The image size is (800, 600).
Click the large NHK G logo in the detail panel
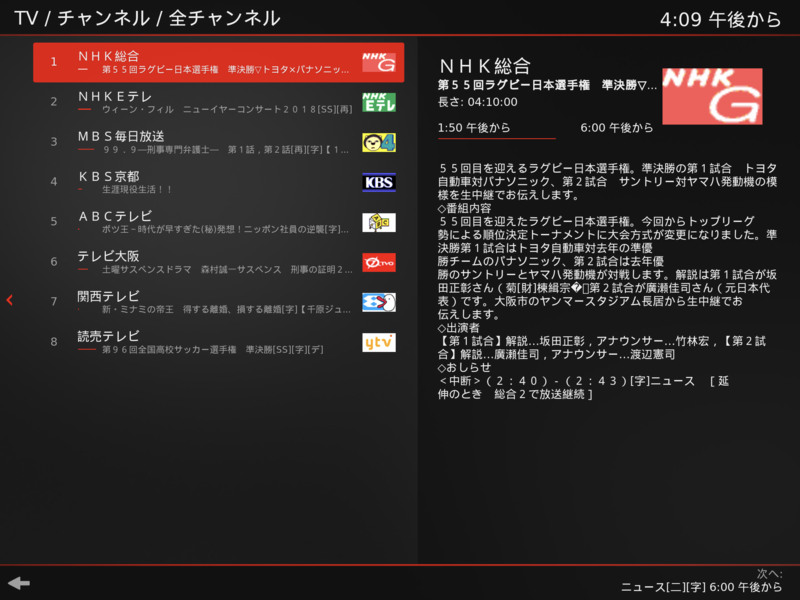(712, 96)
